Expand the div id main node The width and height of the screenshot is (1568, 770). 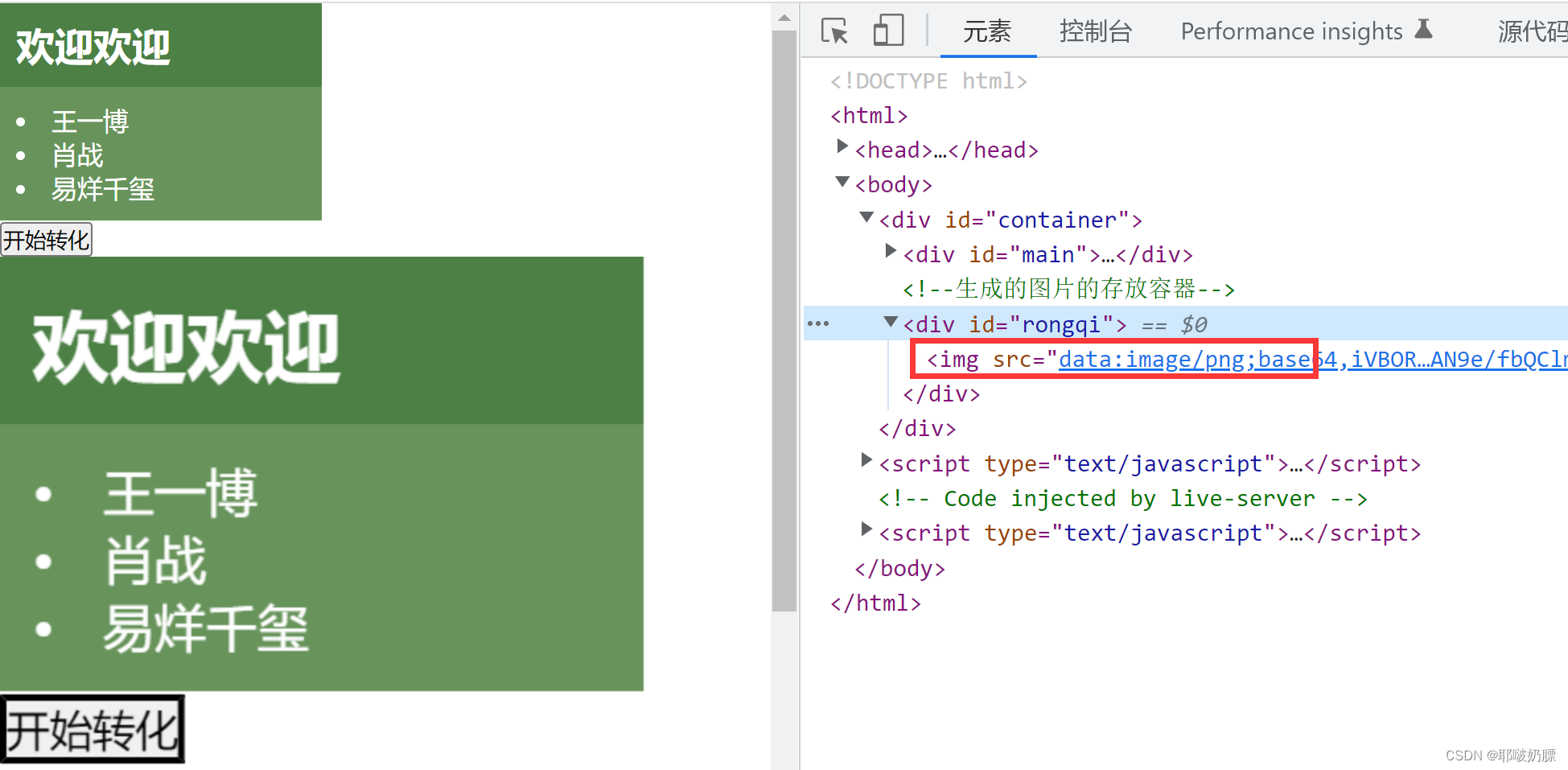(890, 251)
